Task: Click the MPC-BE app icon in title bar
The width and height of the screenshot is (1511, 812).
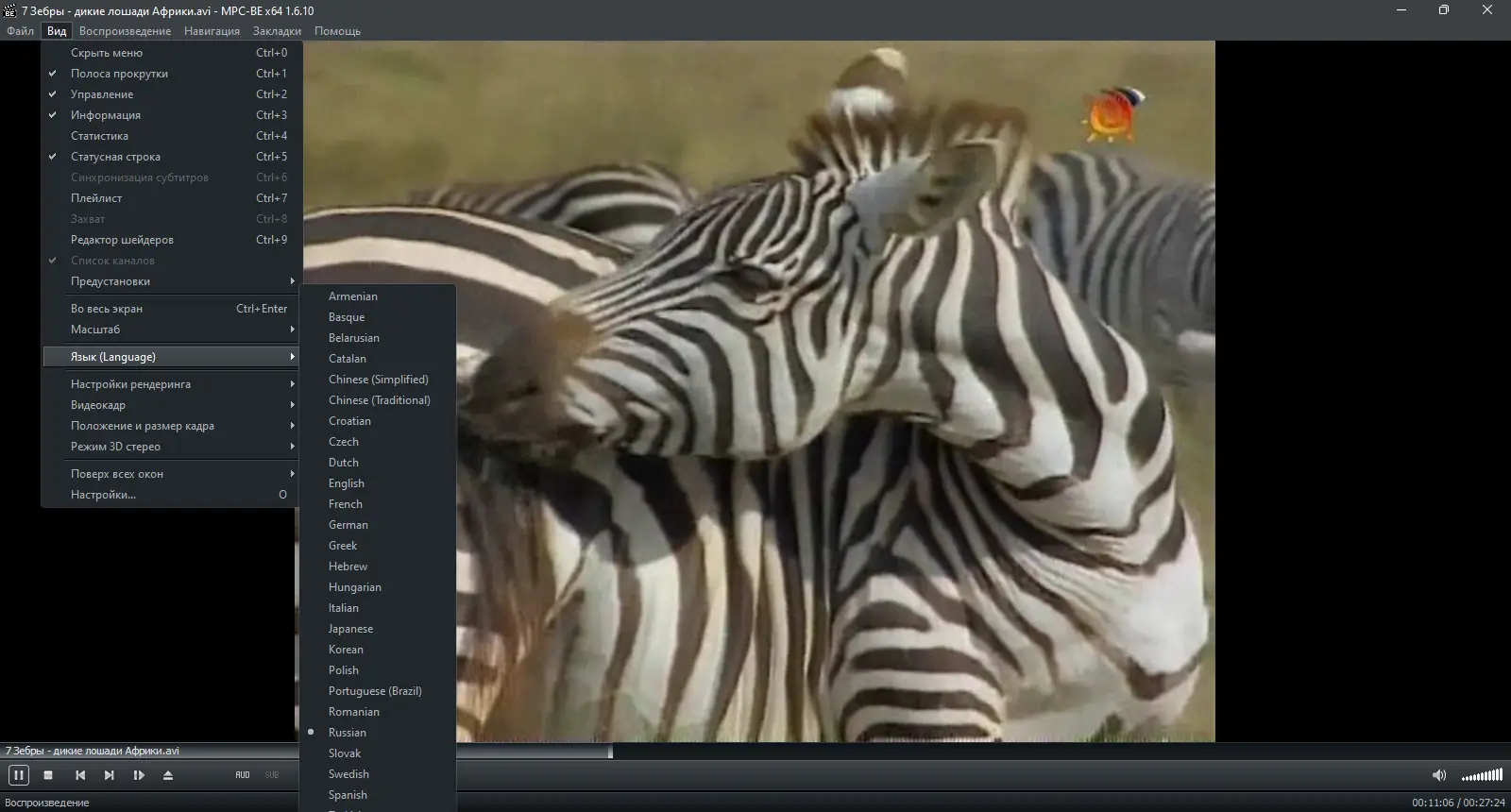Action: click(x=10, y=10)
